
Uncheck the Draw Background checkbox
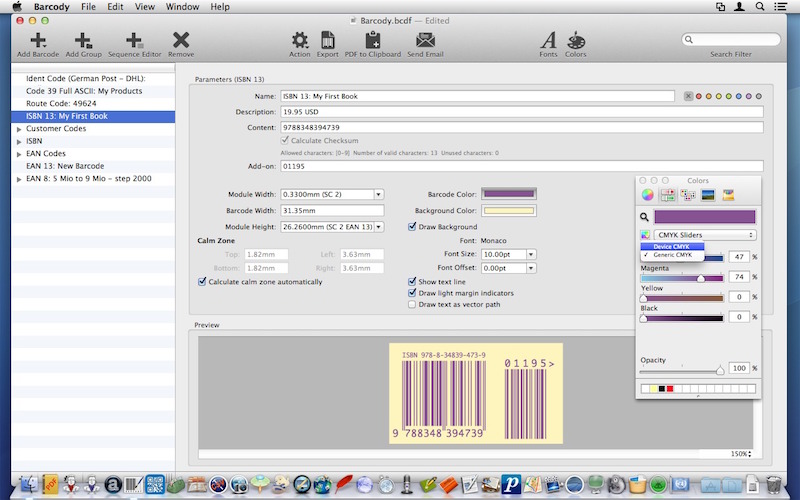coord(413,227)
